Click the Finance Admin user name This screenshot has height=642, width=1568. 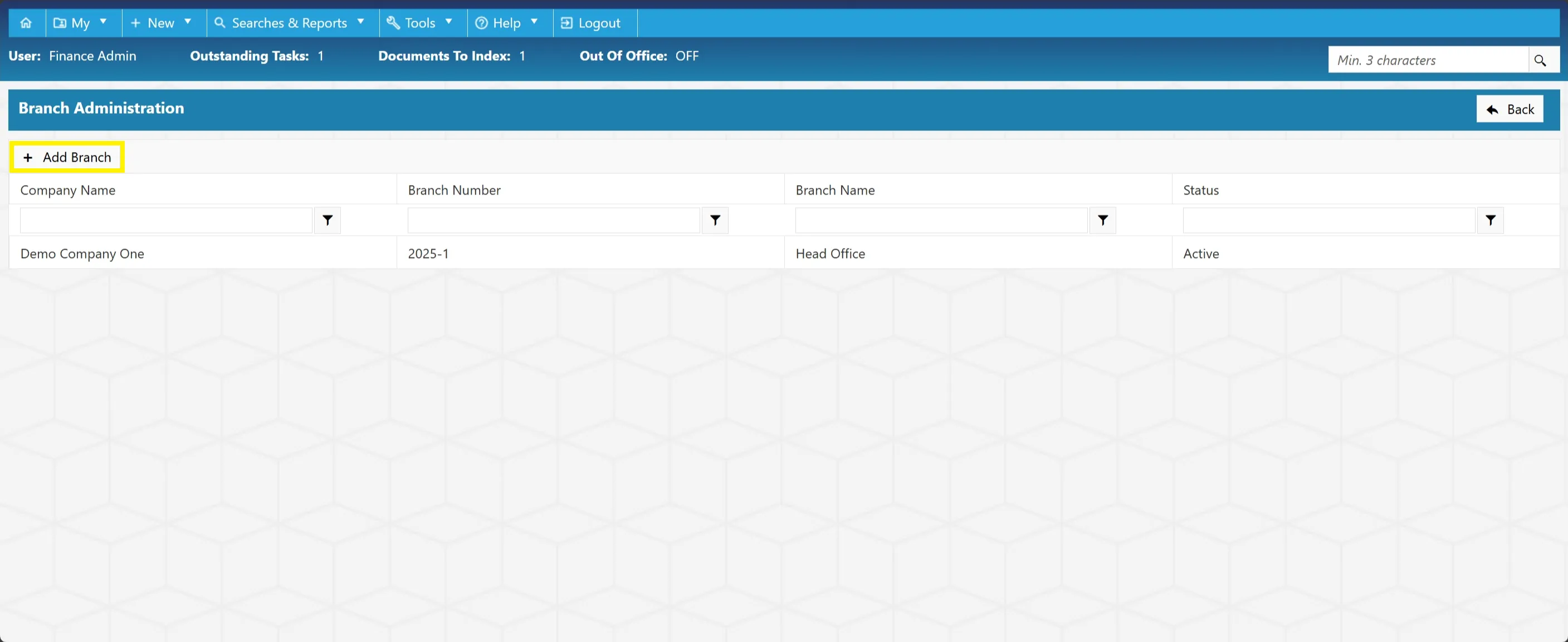92,56
